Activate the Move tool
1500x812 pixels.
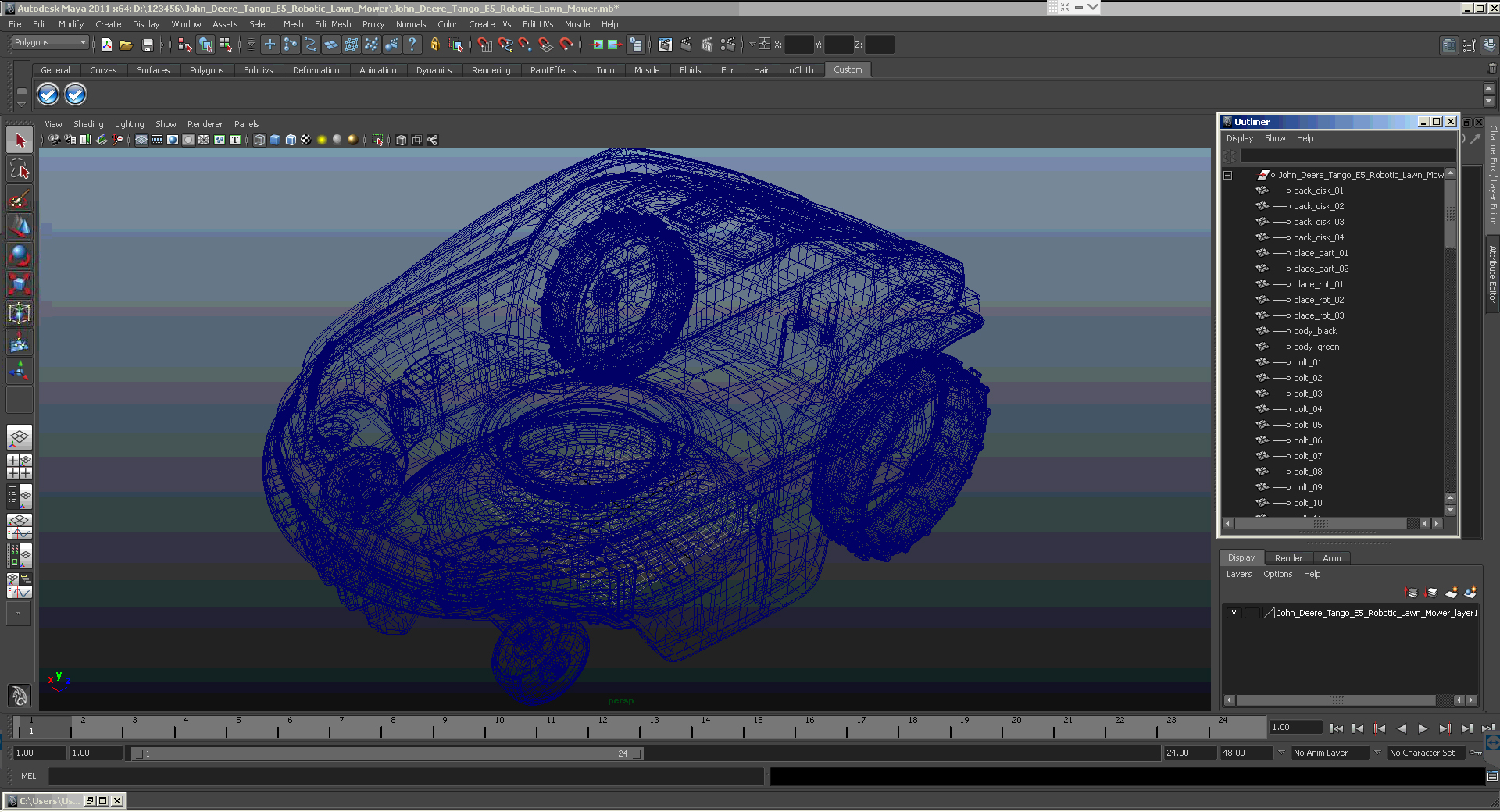(20, 227)
